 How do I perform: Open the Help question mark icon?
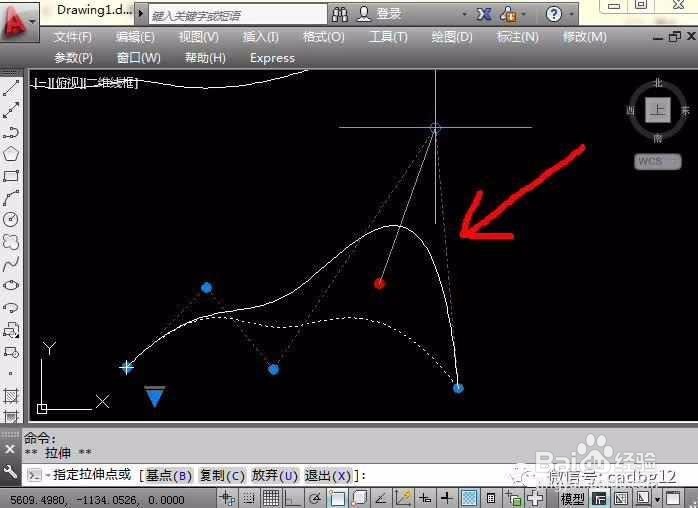(554, 15)
